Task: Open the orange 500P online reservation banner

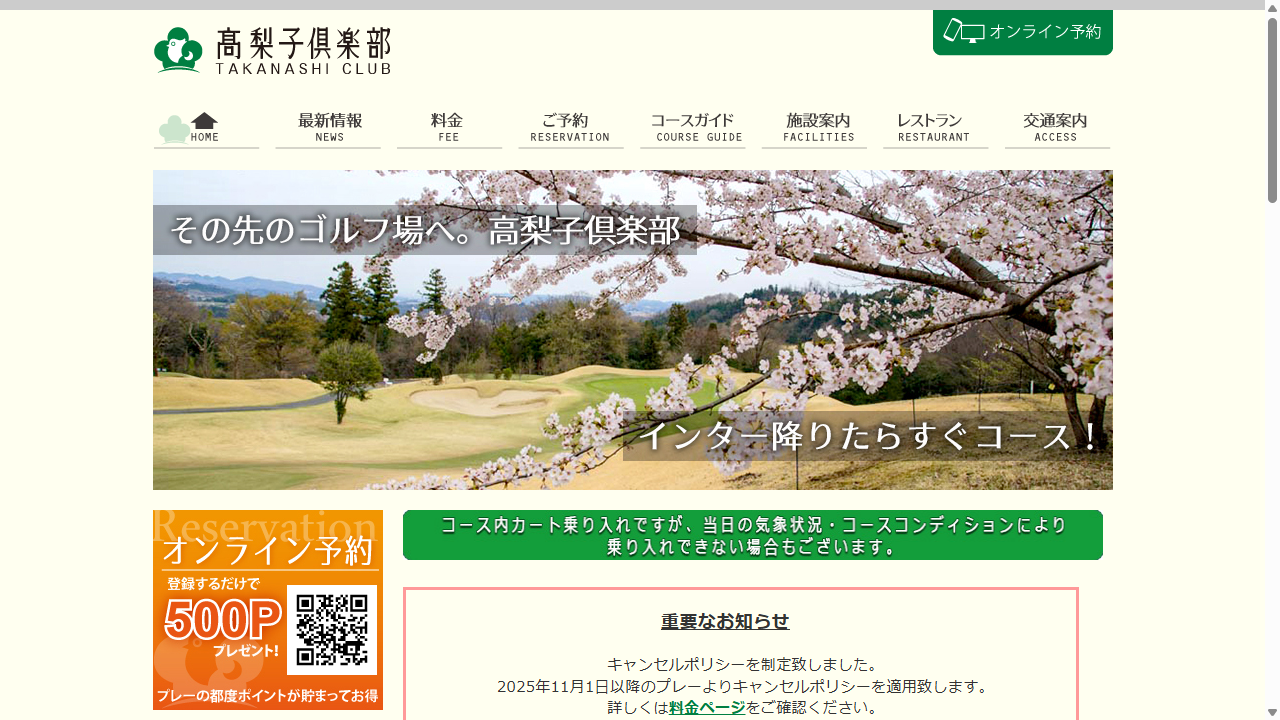Action: 268,610
